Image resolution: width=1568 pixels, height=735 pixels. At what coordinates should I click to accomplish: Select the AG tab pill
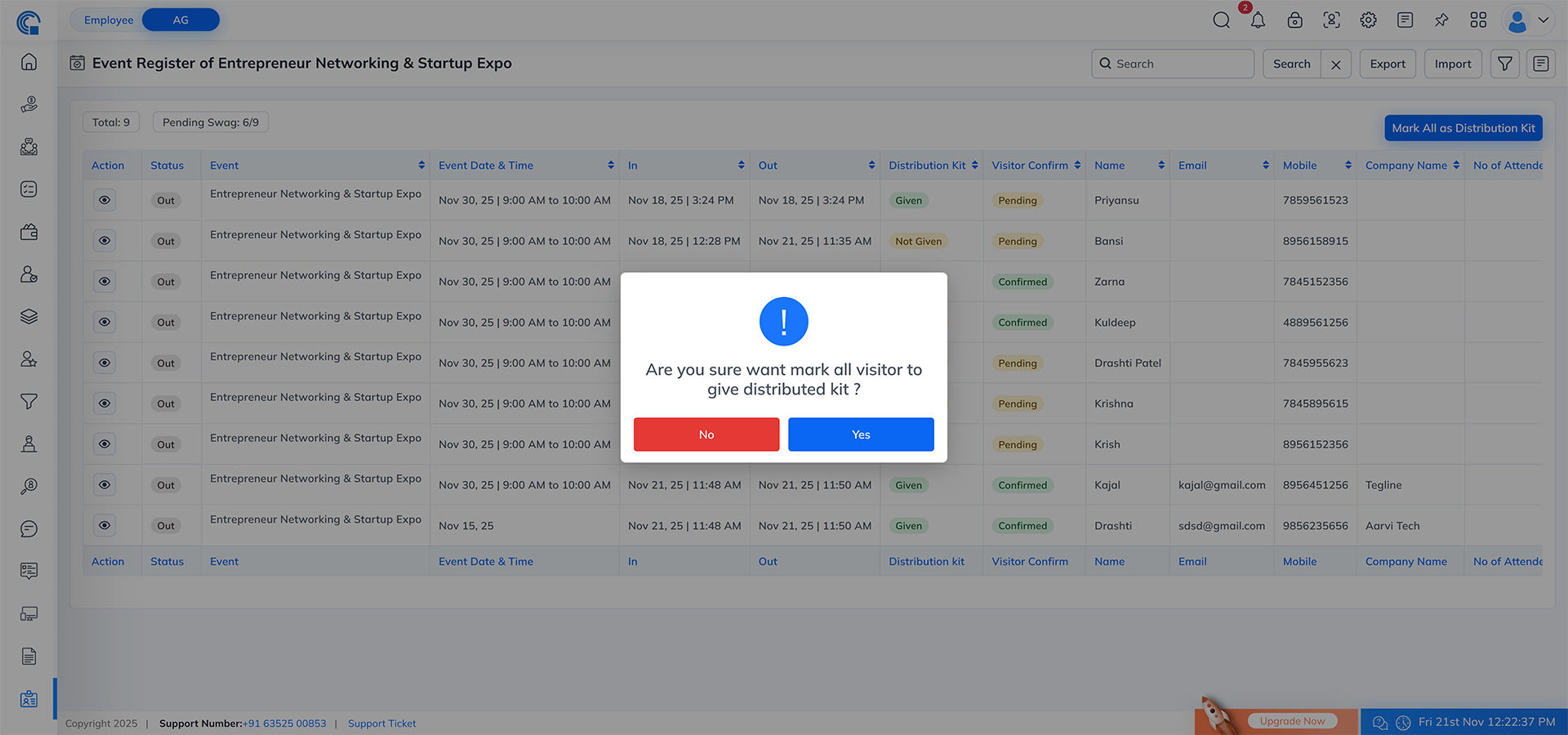[x=180, y=20]
